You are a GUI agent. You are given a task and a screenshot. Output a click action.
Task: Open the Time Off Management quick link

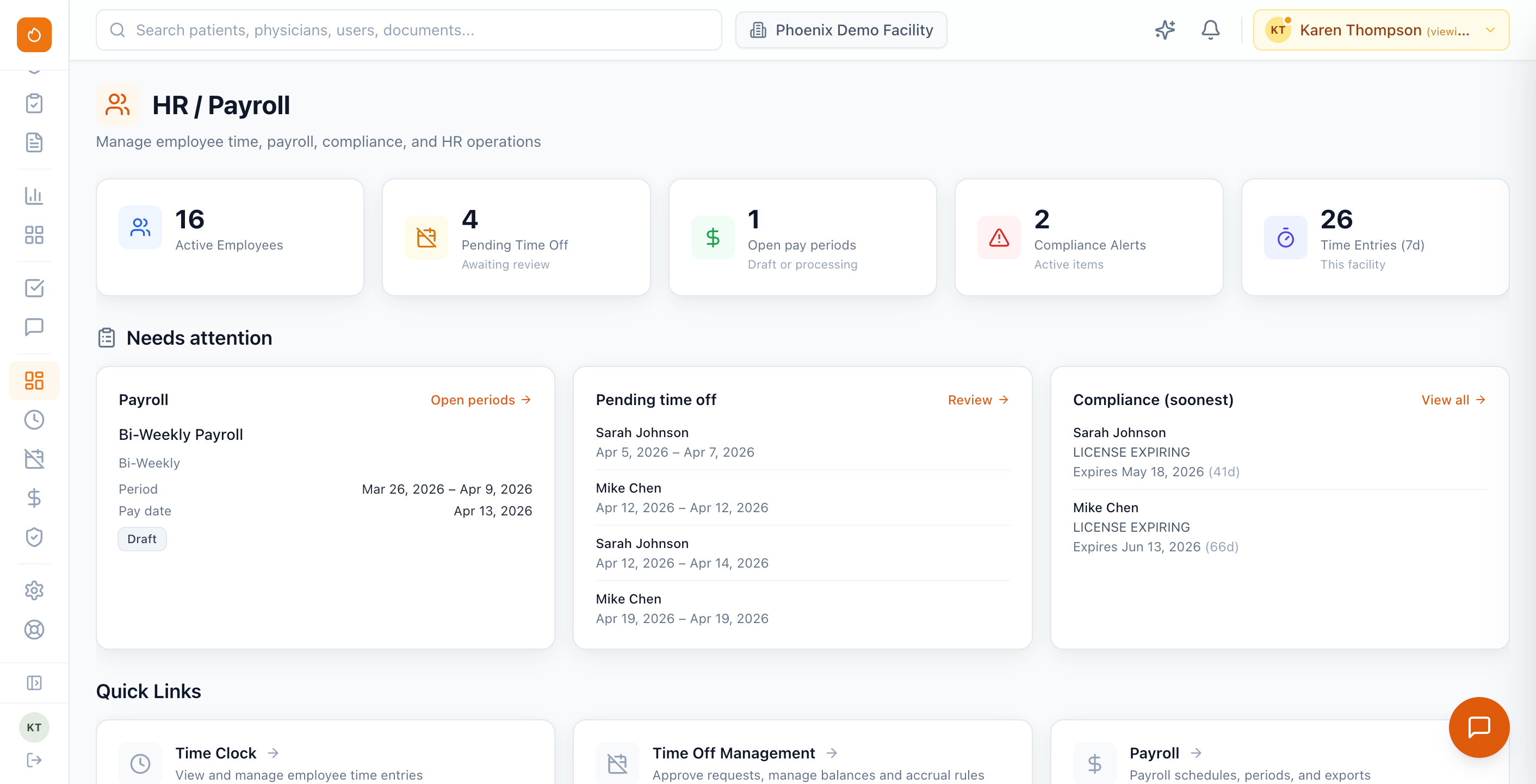coord(734,752)
